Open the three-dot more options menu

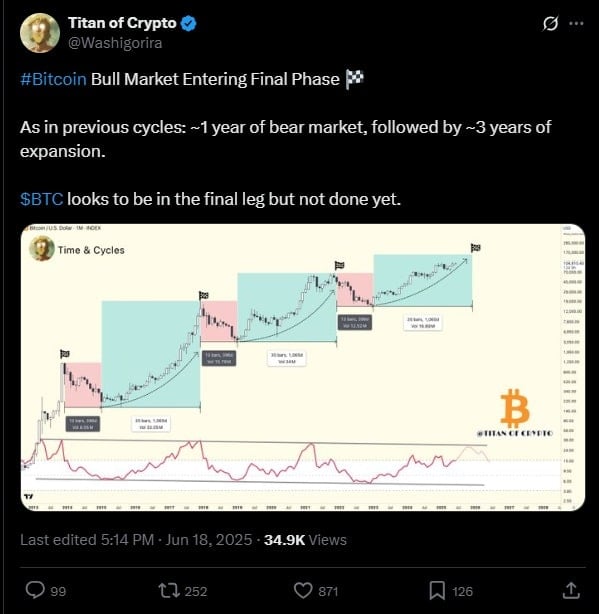coord(576,23)
